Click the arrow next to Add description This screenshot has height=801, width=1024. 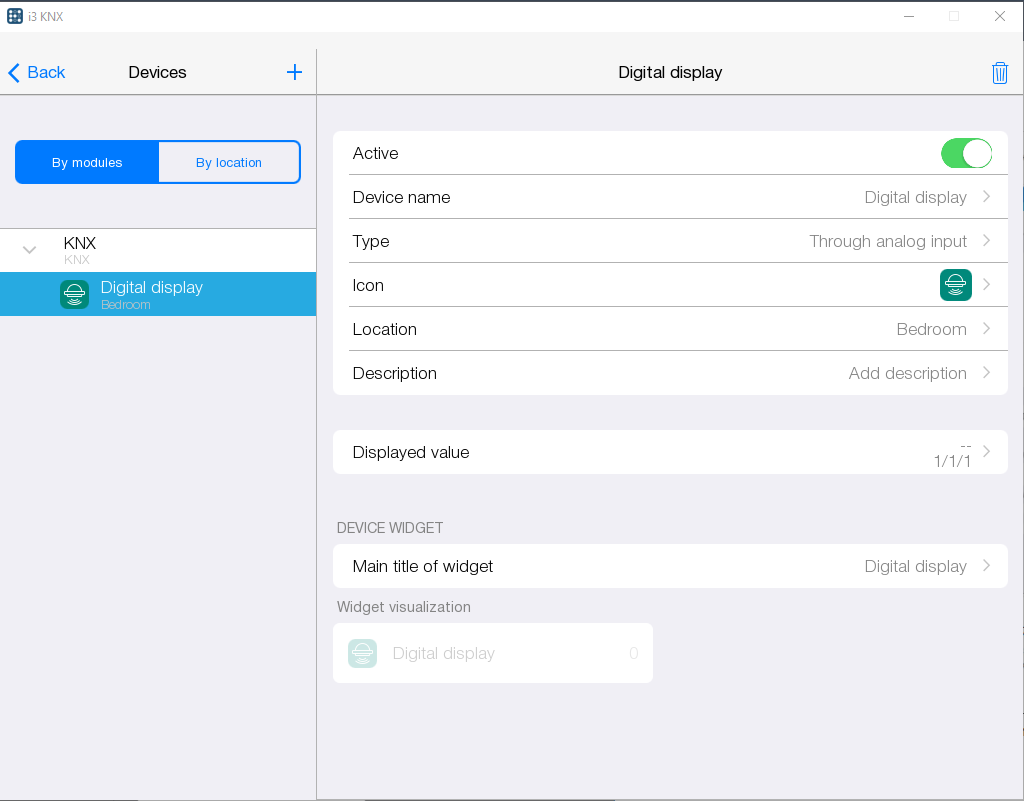click(x=988, y=373)
